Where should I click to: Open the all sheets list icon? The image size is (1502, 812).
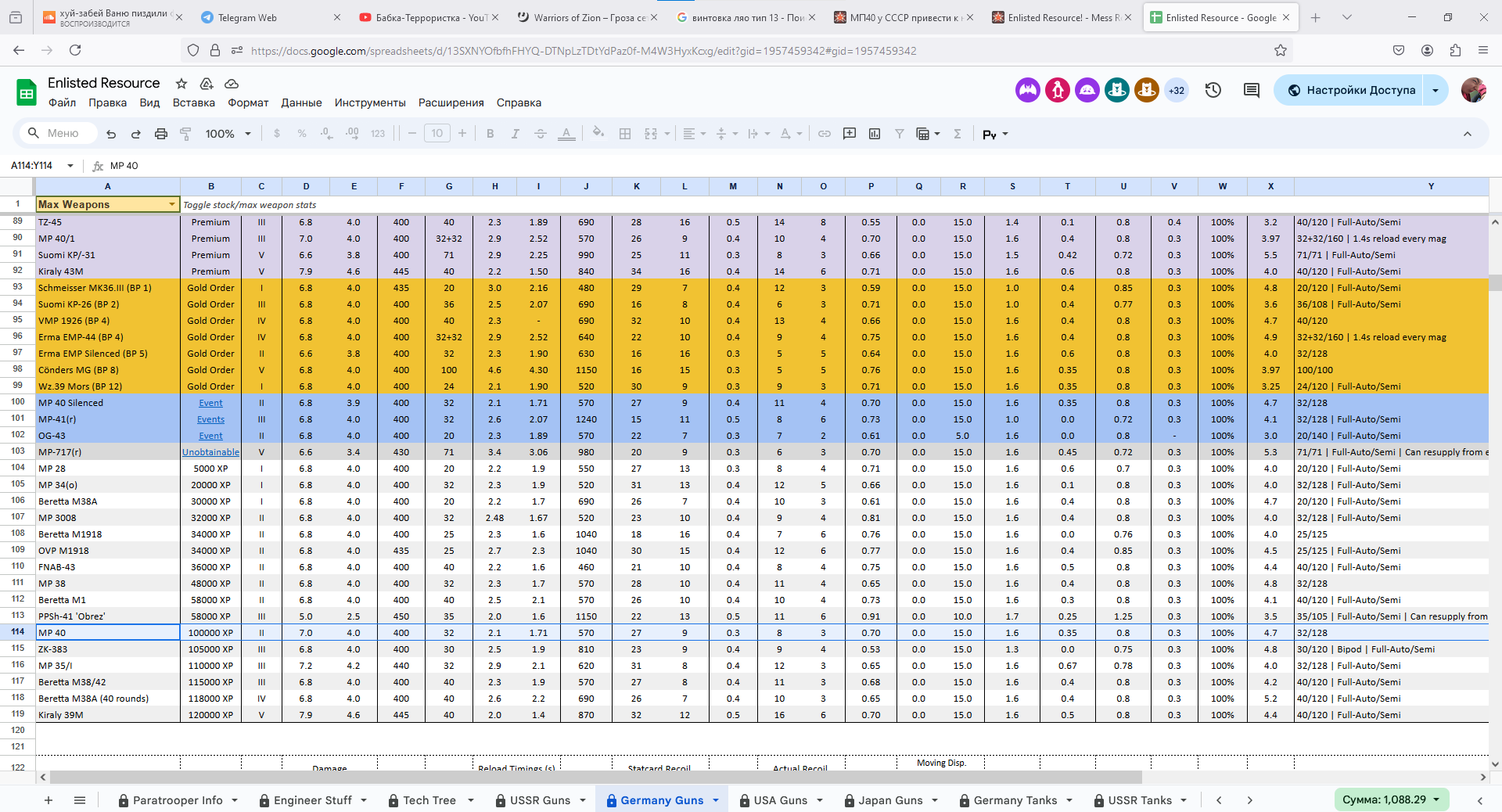coord(79,800)
